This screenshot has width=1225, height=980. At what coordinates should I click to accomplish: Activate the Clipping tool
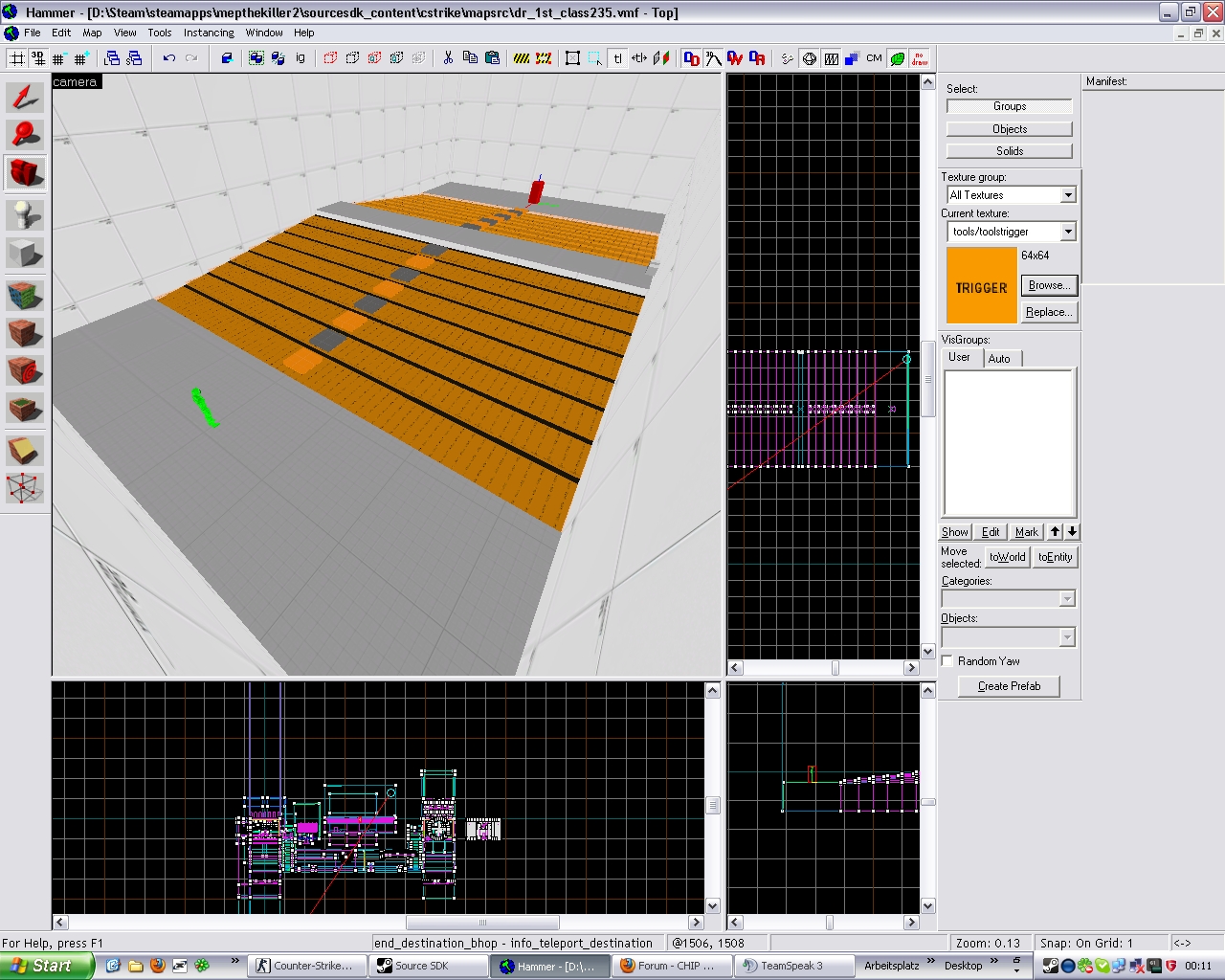[25, 449]
